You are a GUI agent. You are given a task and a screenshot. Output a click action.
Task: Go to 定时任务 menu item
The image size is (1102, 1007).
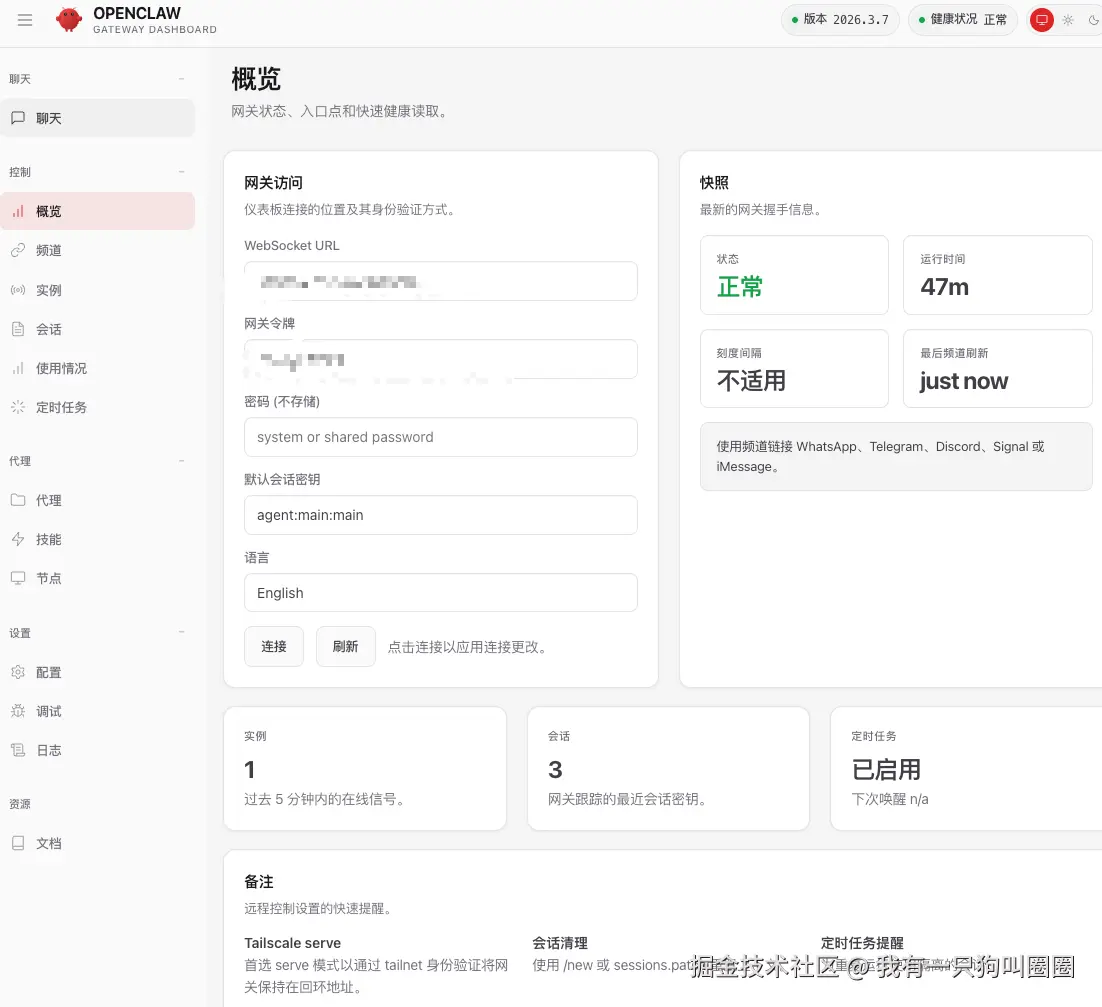tap(97, 407)
